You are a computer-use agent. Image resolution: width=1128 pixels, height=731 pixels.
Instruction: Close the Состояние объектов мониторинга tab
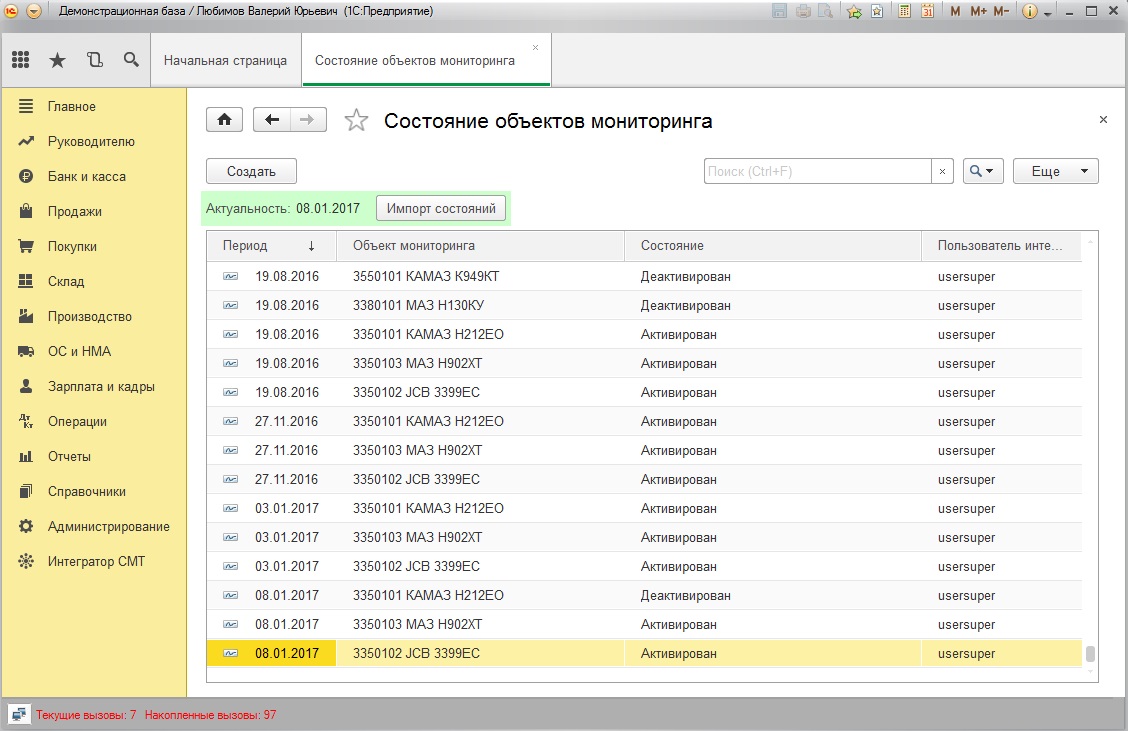(535, 47)
